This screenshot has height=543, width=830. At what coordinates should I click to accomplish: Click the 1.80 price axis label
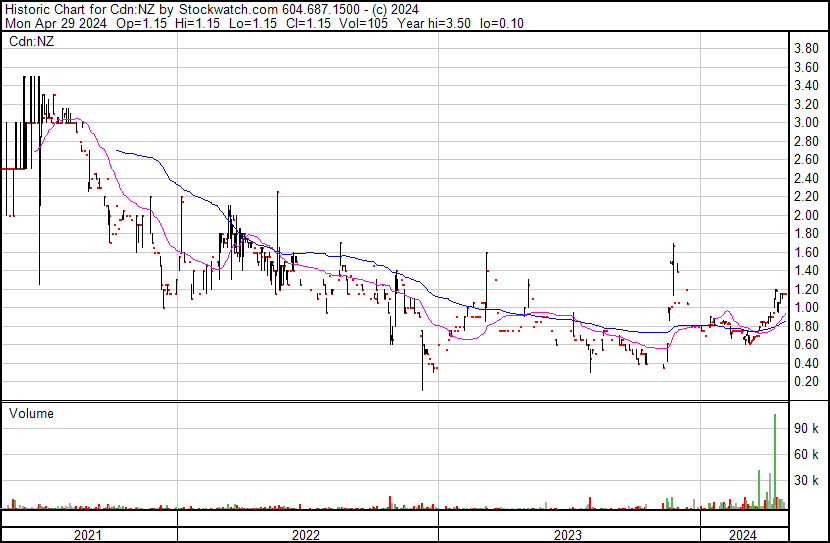click(806, 233)
